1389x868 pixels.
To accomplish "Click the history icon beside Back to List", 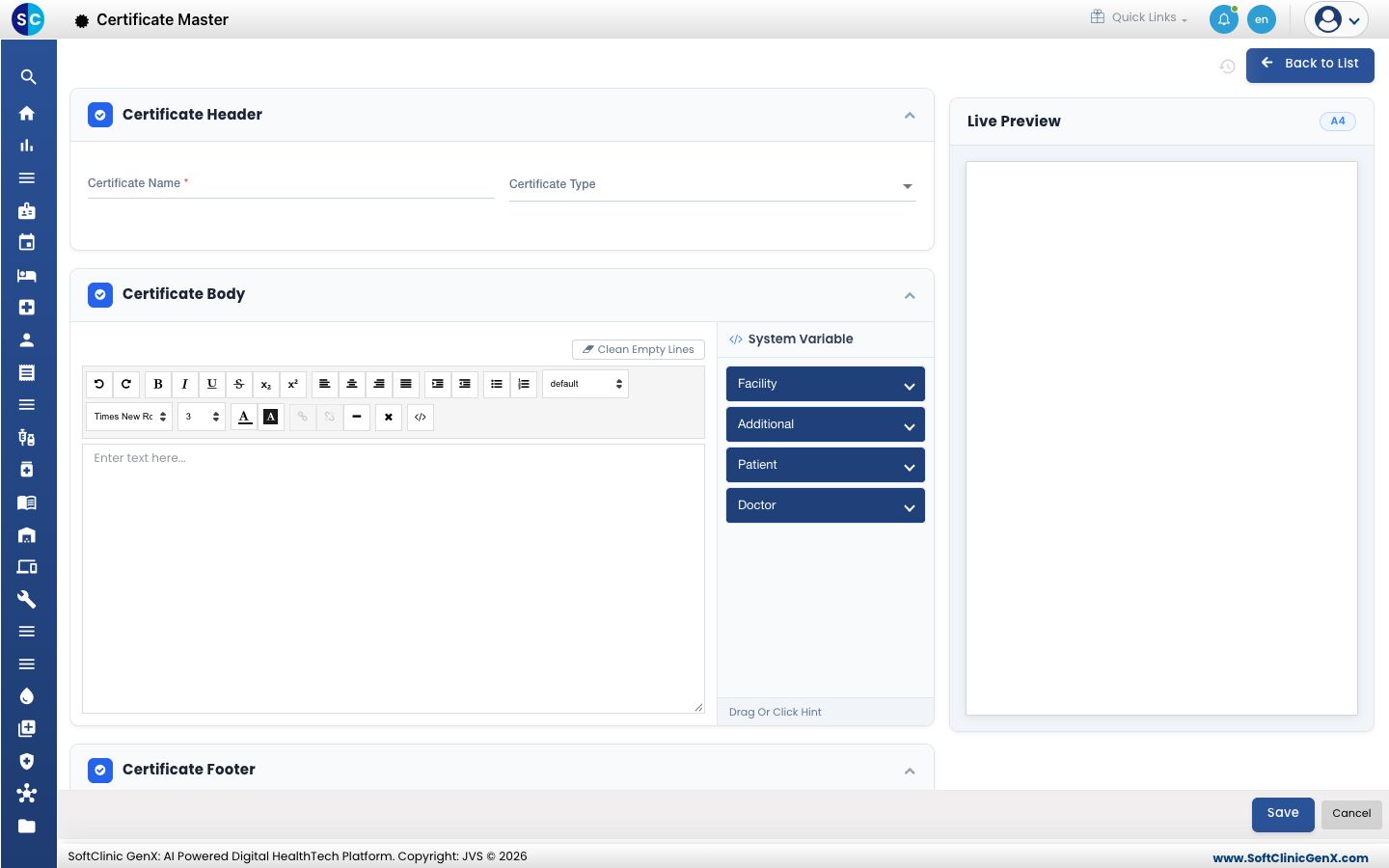I will 1227,67.
